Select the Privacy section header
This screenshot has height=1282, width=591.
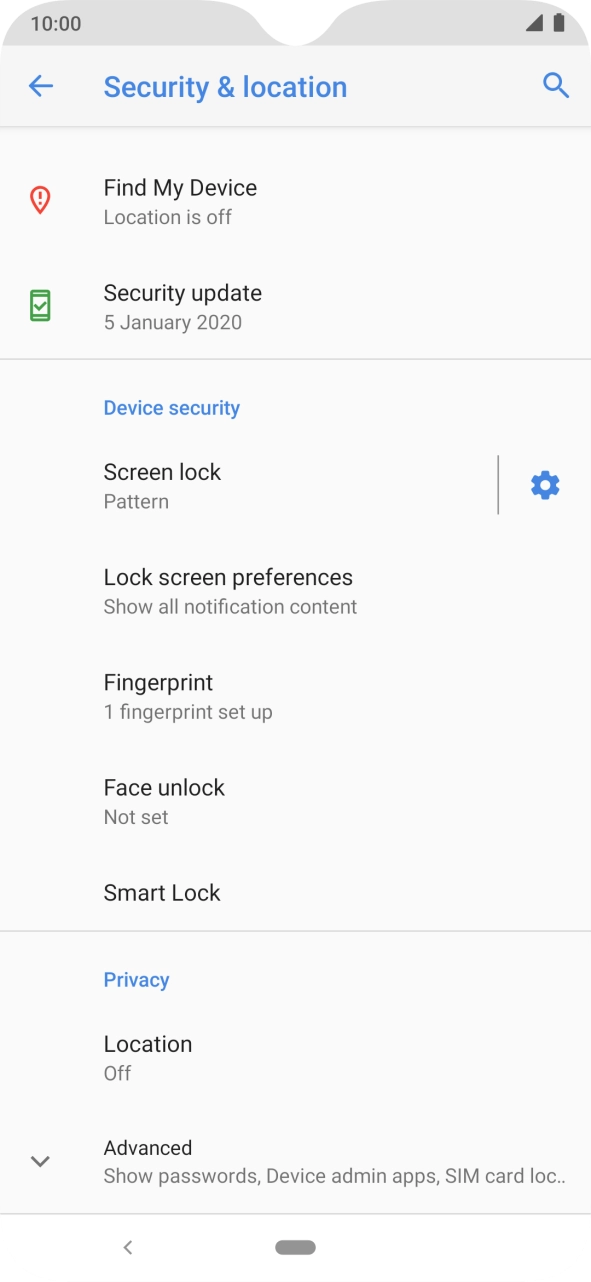[136, 979]
